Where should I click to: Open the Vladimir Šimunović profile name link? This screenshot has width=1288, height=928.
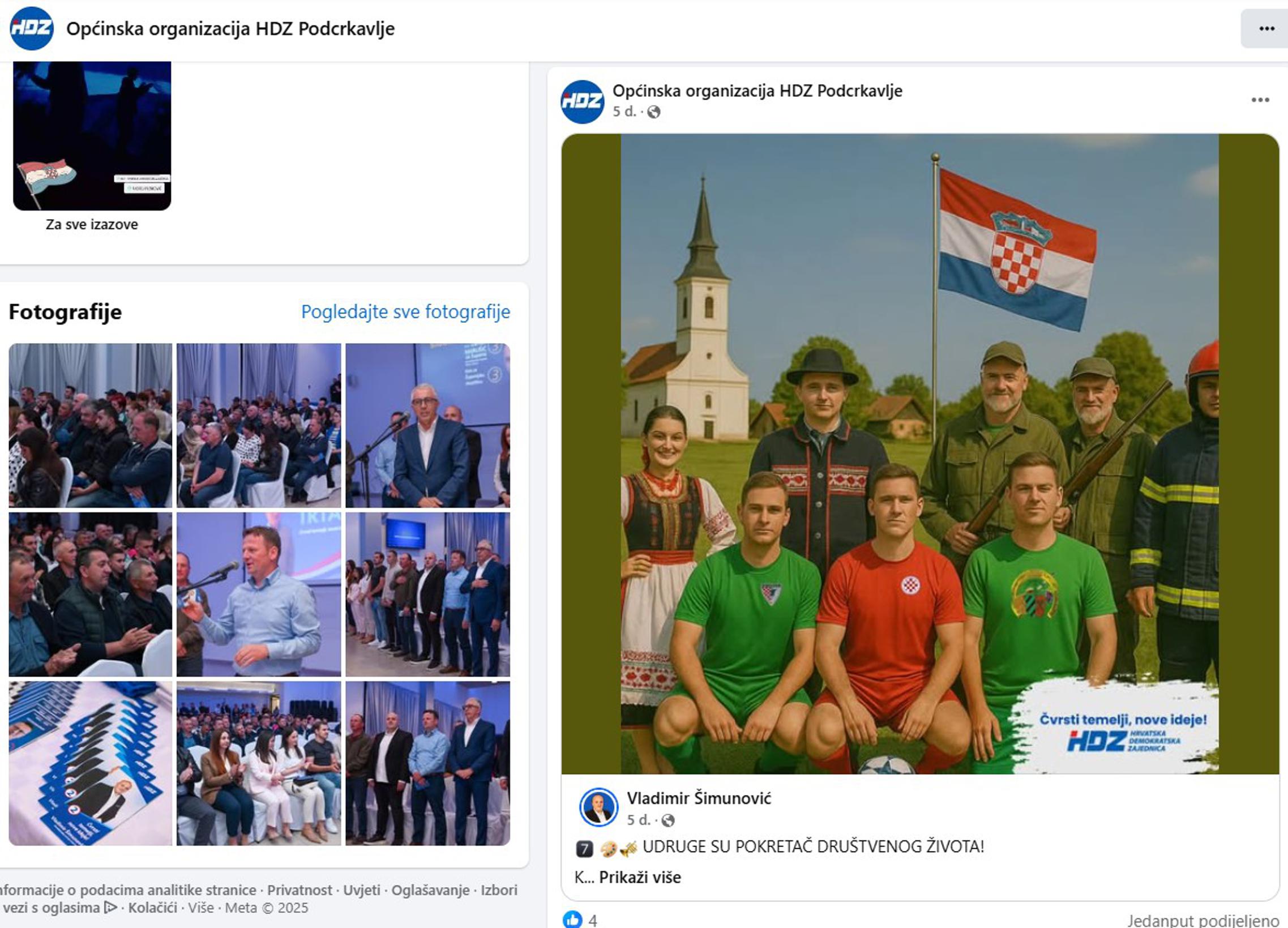(x=699, y=798)
